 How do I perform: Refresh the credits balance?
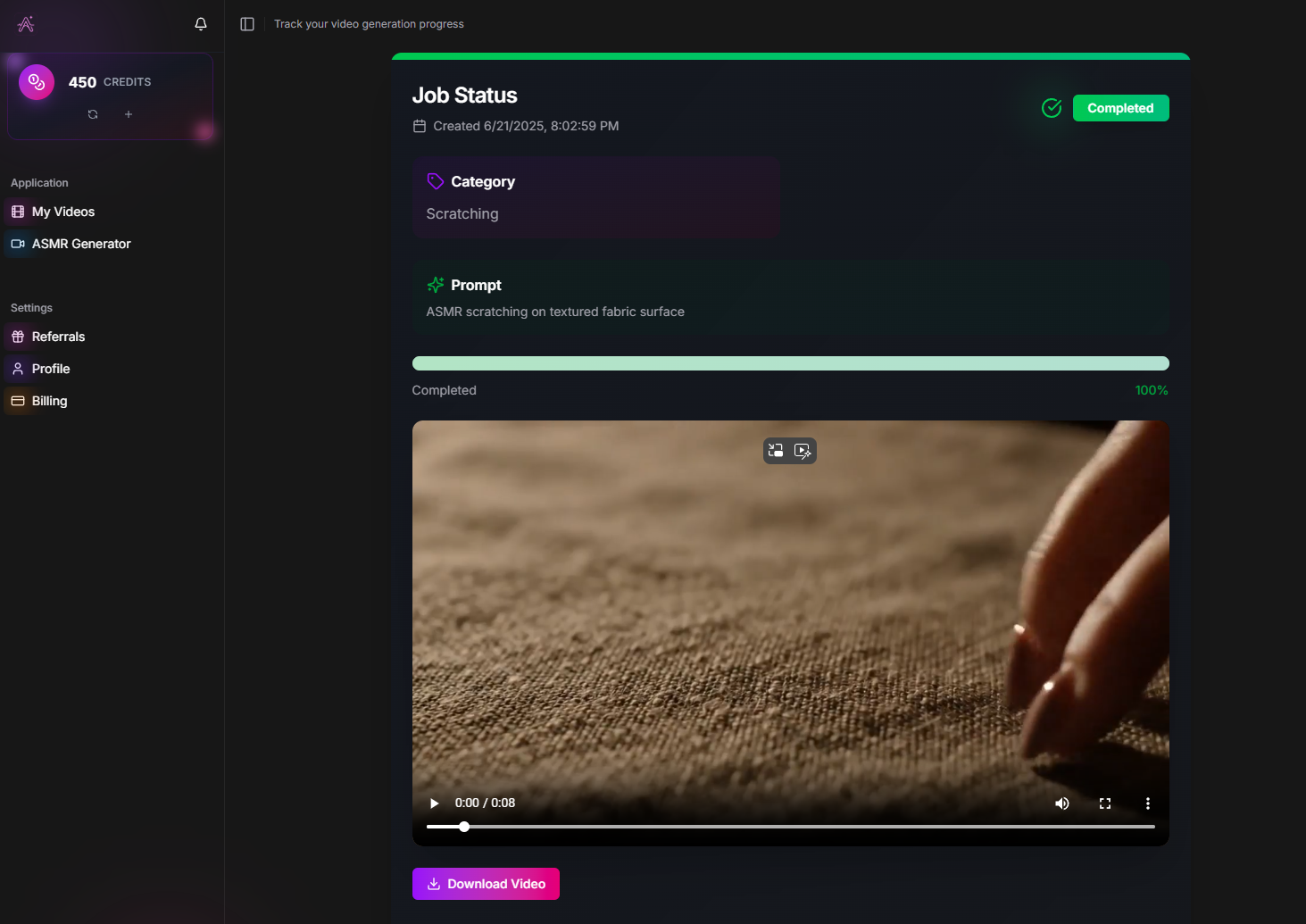pyautogui.click(x=93, y=114)
